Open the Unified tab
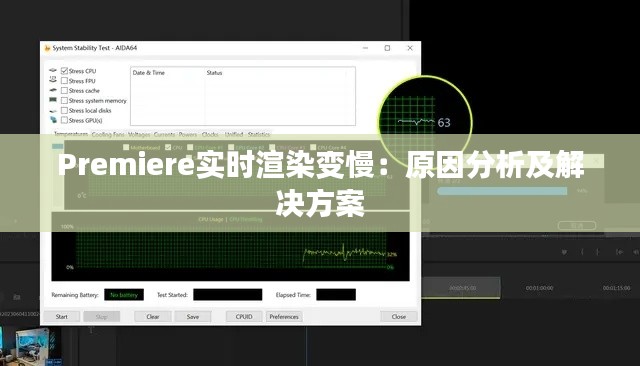Viewport: 640px width, 366px height. 234,134
